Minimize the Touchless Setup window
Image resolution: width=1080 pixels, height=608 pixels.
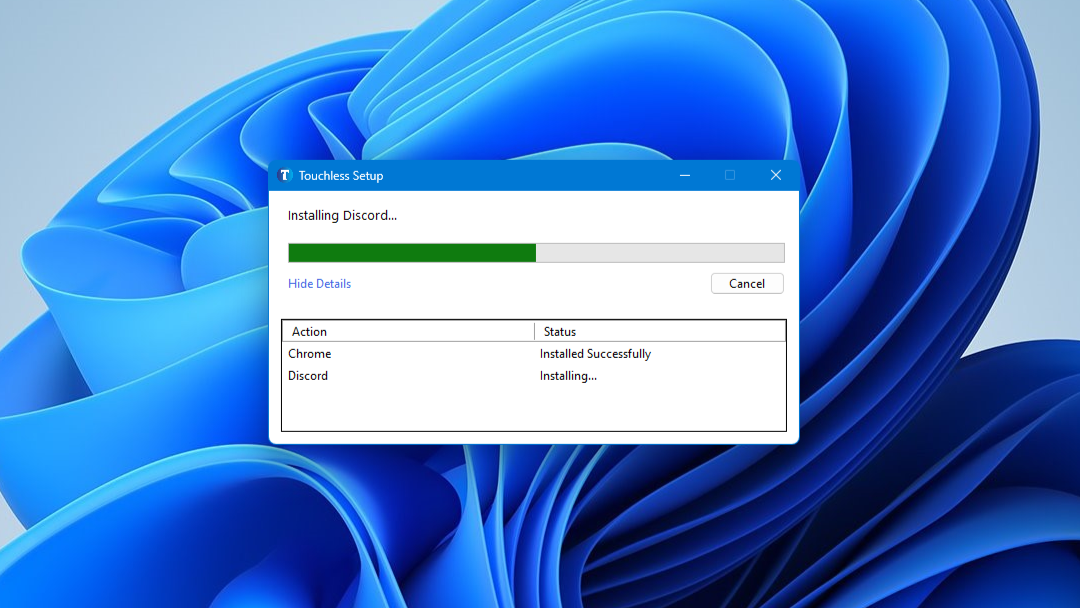pos(685,176)
